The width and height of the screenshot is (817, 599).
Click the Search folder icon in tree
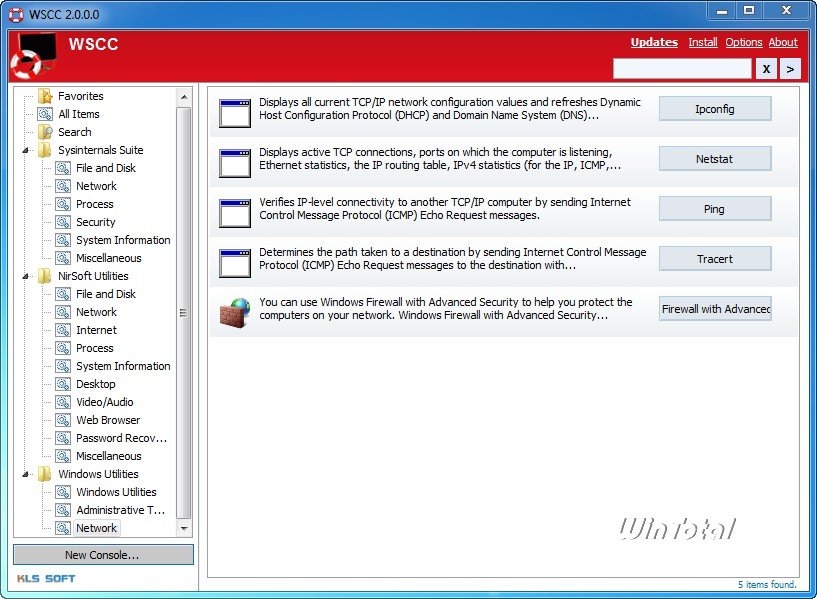(45, 132)
